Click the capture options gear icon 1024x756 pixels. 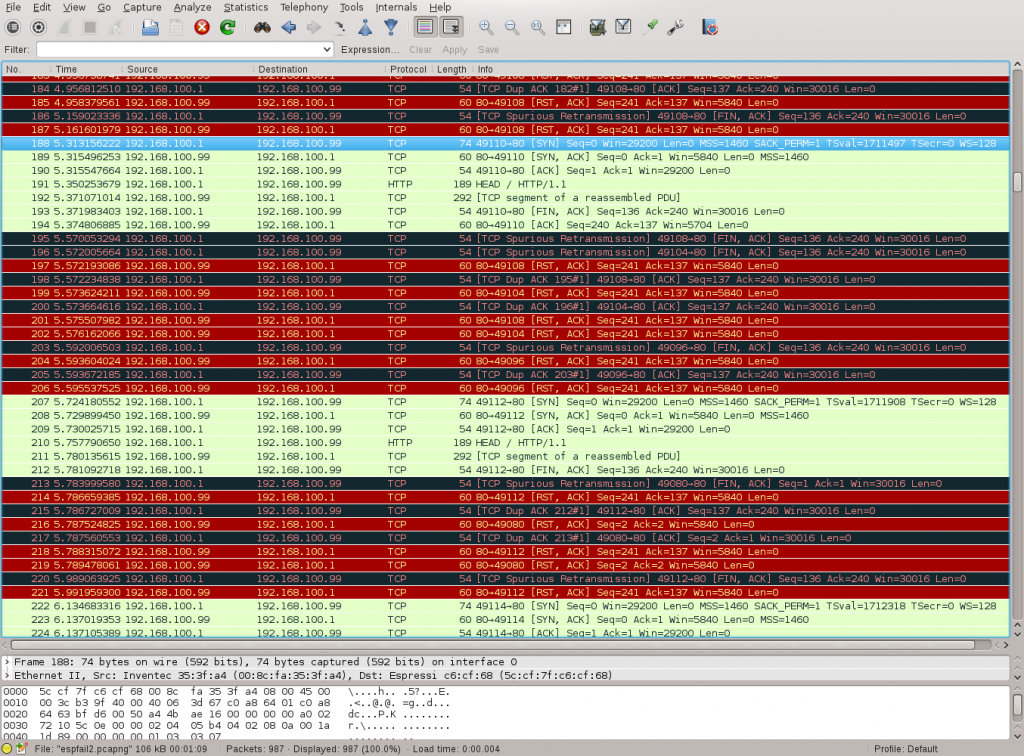39,27
